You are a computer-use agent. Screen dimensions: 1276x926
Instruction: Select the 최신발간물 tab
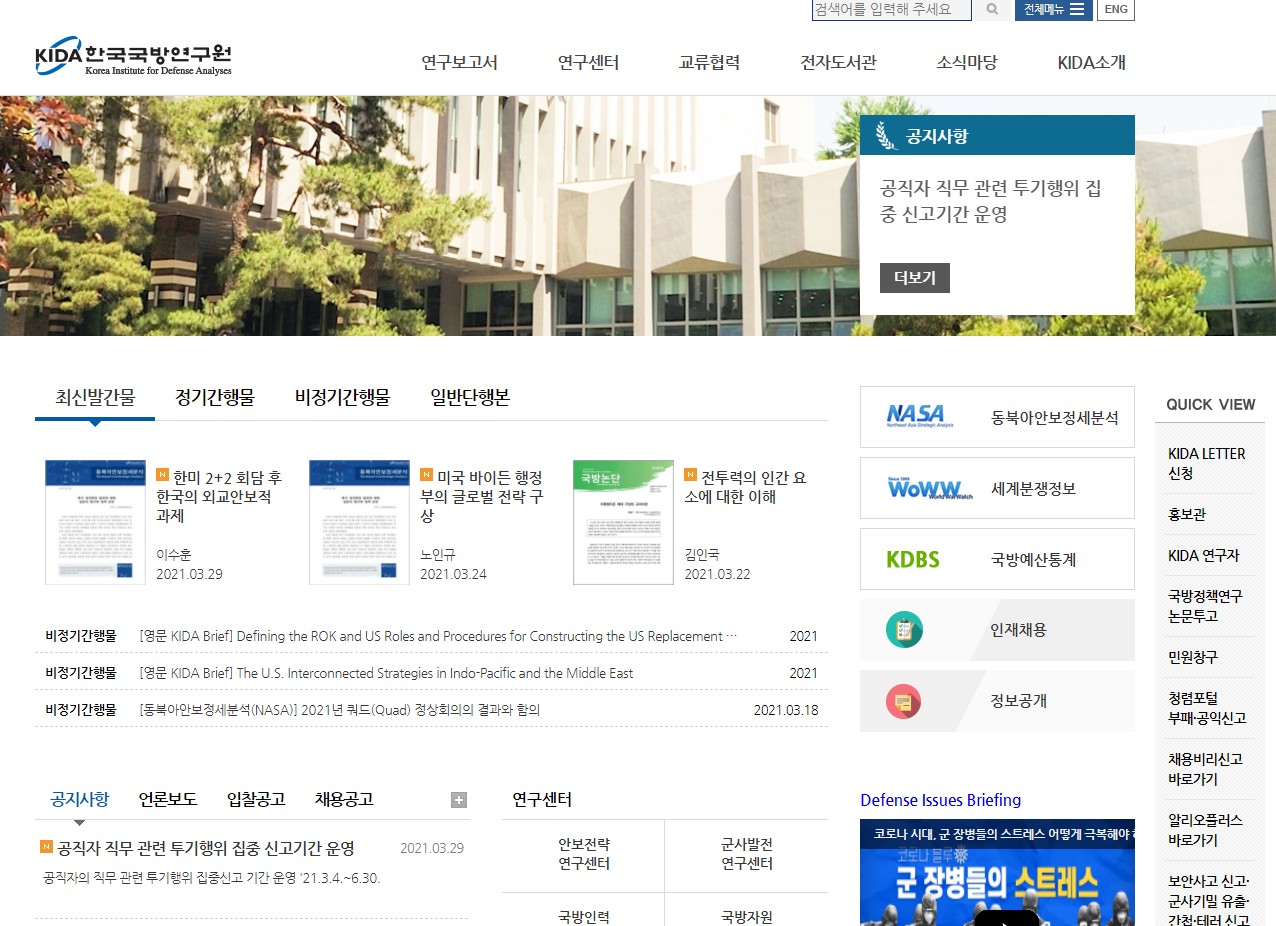(x=95, y=397)
